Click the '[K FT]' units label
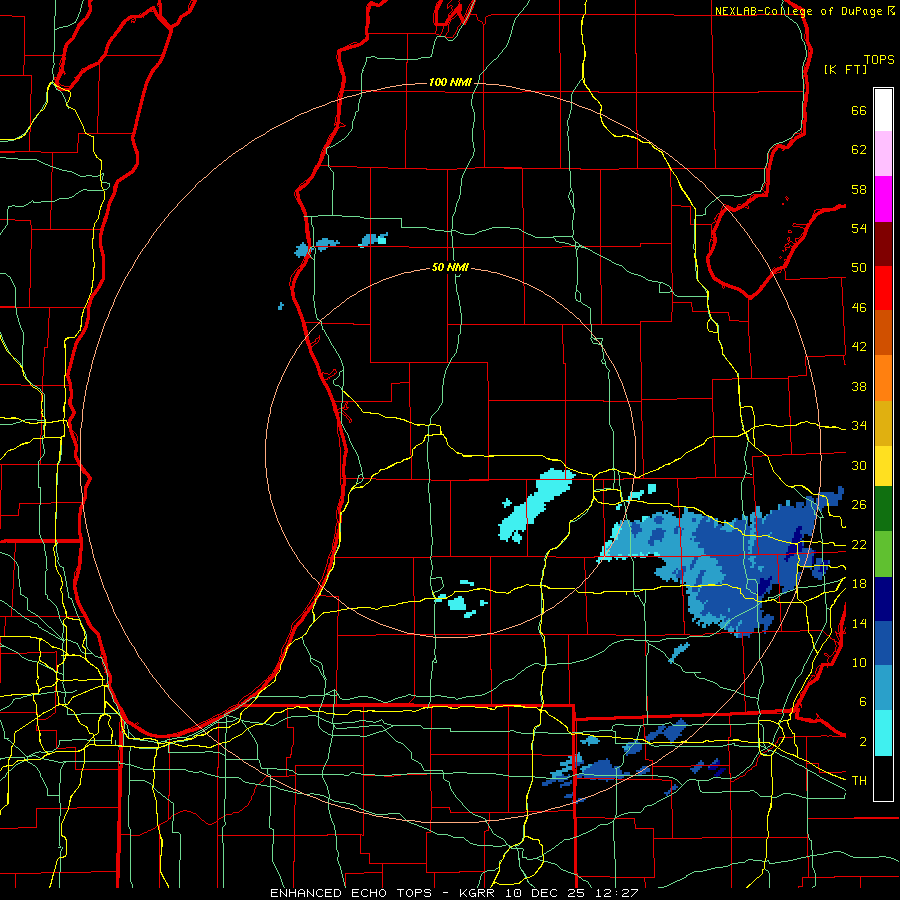This screenshot has width=900, height=900. (x=845, y=70)
